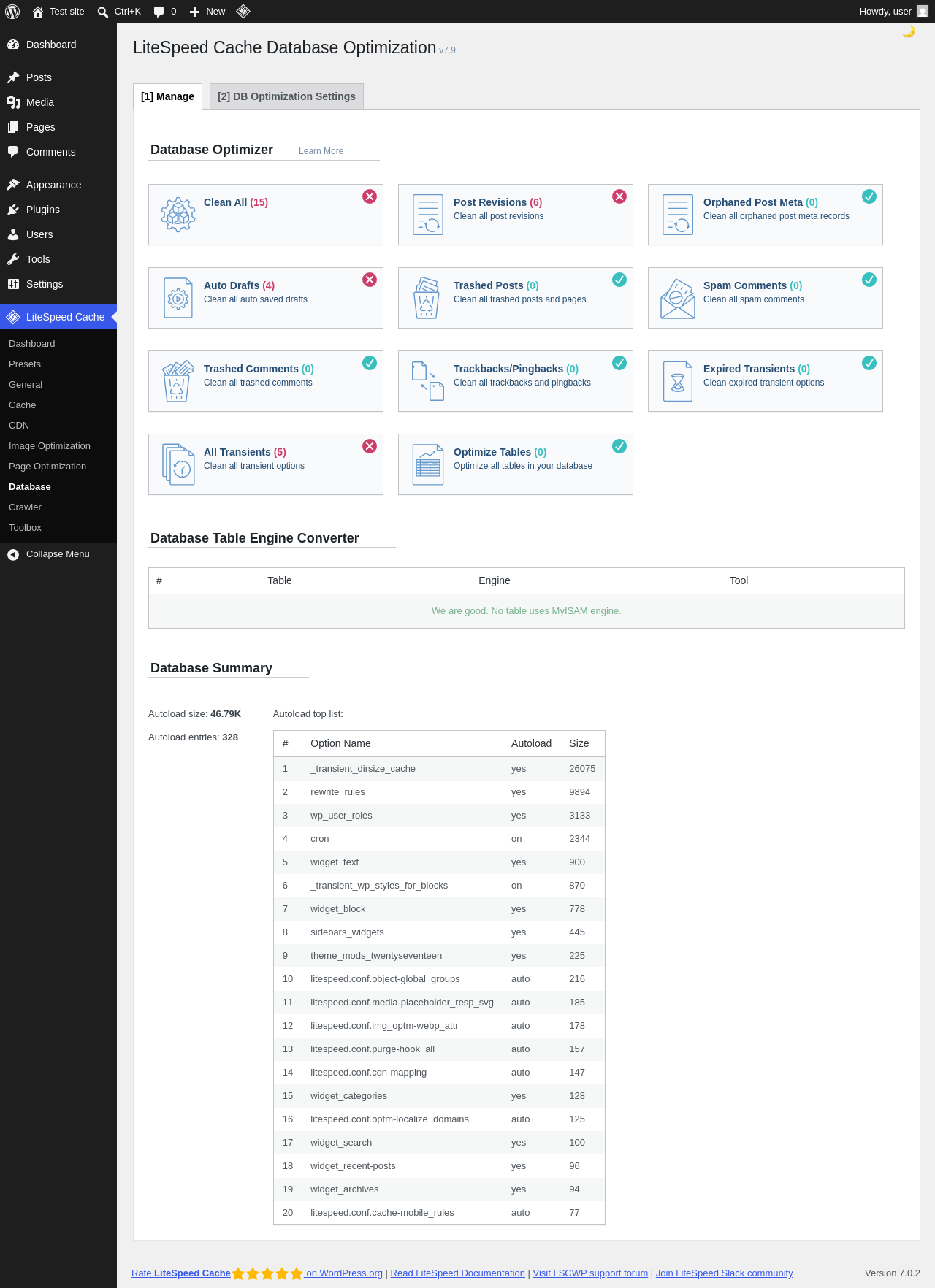Click the Plugins plug icon
This screenshot has height=1288, width=935.
click(13, 210)
